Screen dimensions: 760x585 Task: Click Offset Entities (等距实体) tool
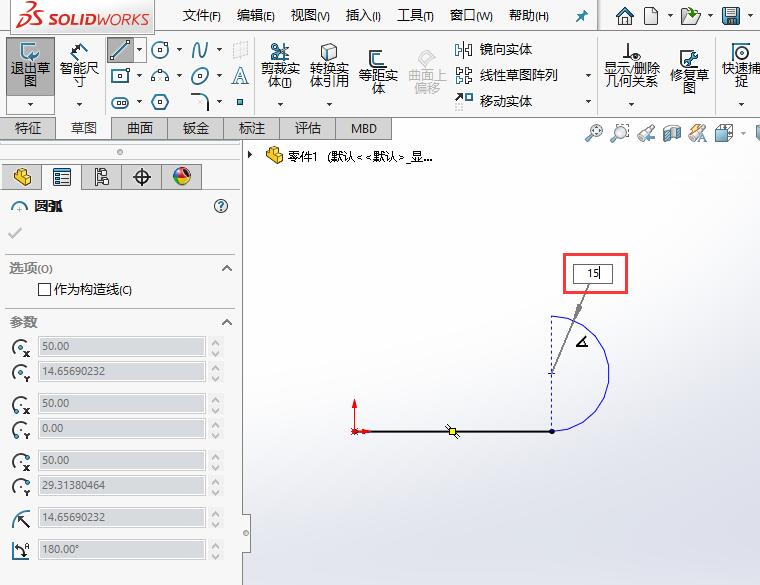tap(378, 72)
